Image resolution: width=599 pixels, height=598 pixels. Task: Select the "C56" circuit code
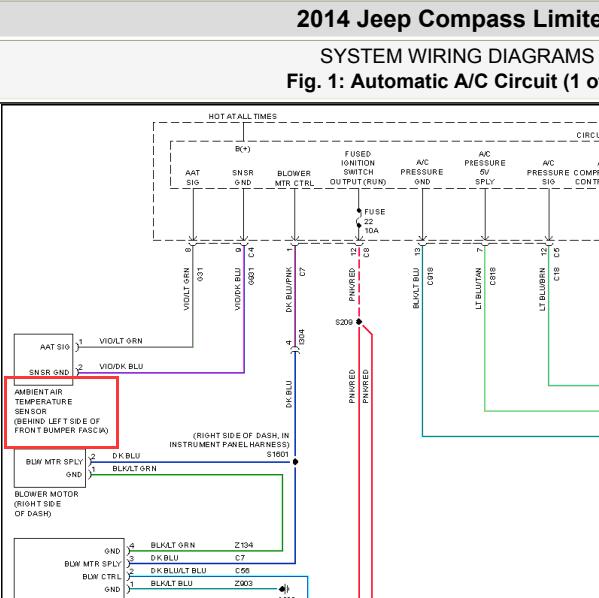coord(242,570)
